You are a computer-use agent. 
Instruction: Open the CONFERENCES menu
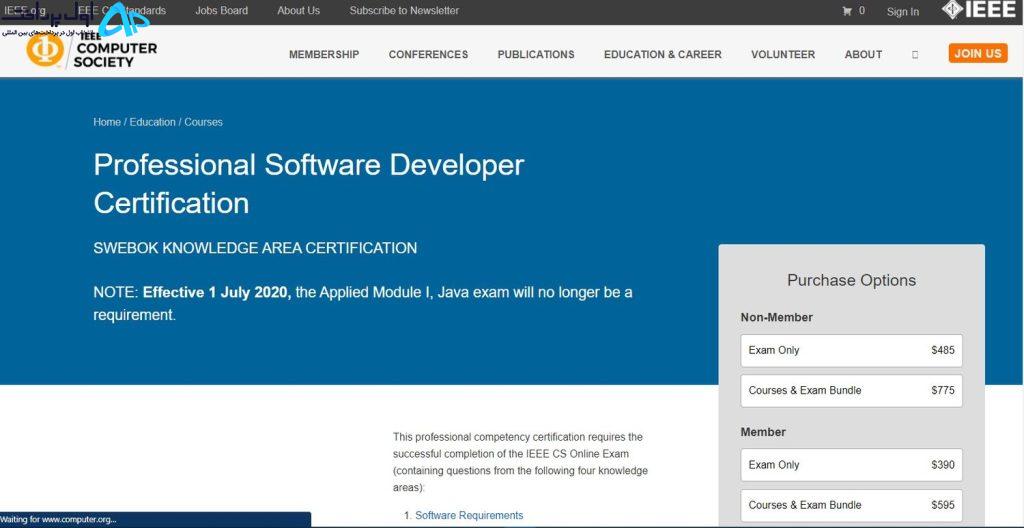(x=428, y=55)
